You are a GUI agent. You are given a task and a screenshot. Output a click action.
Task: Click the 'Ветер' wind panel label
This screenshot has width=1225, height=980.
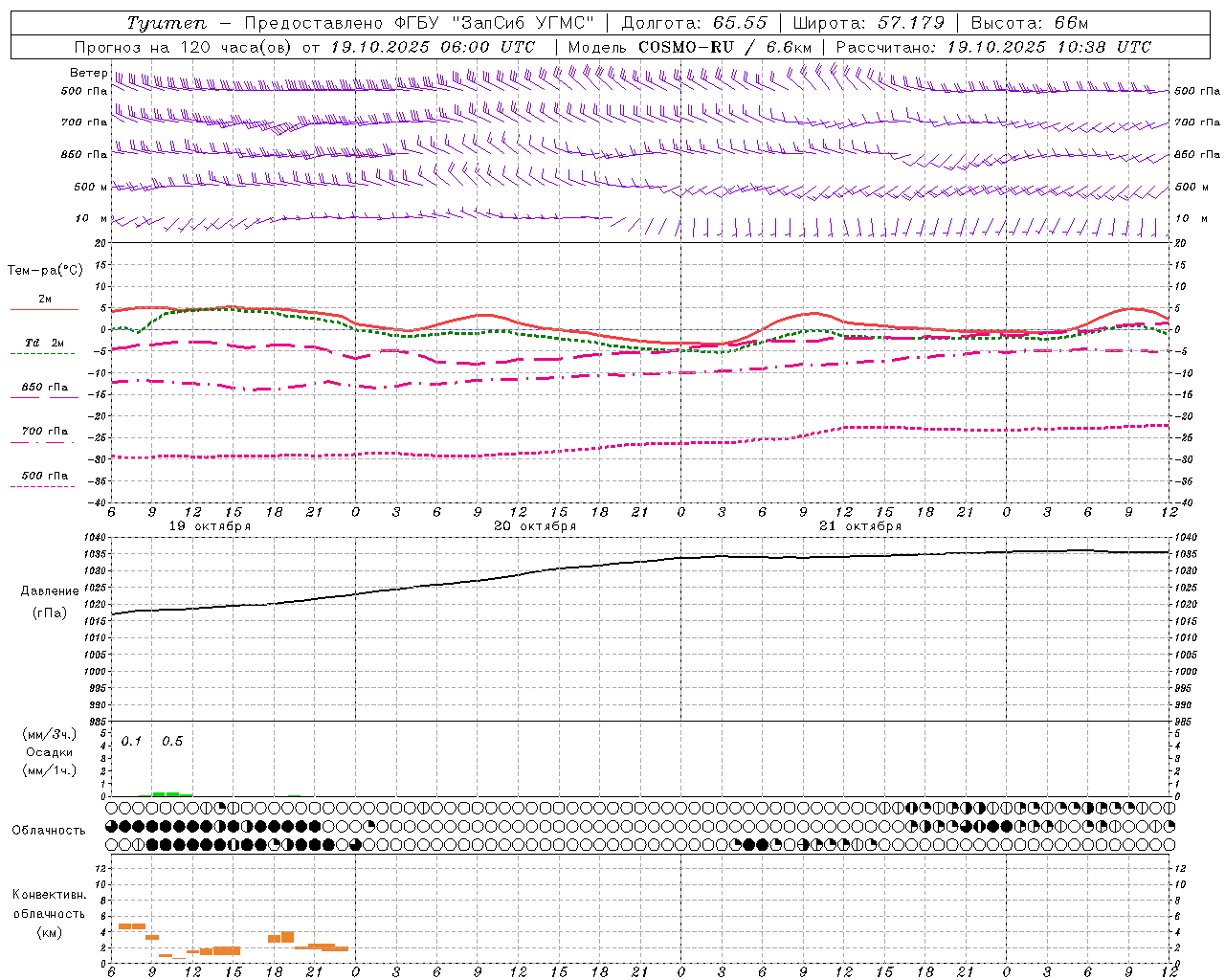click(x=89, y=73)
